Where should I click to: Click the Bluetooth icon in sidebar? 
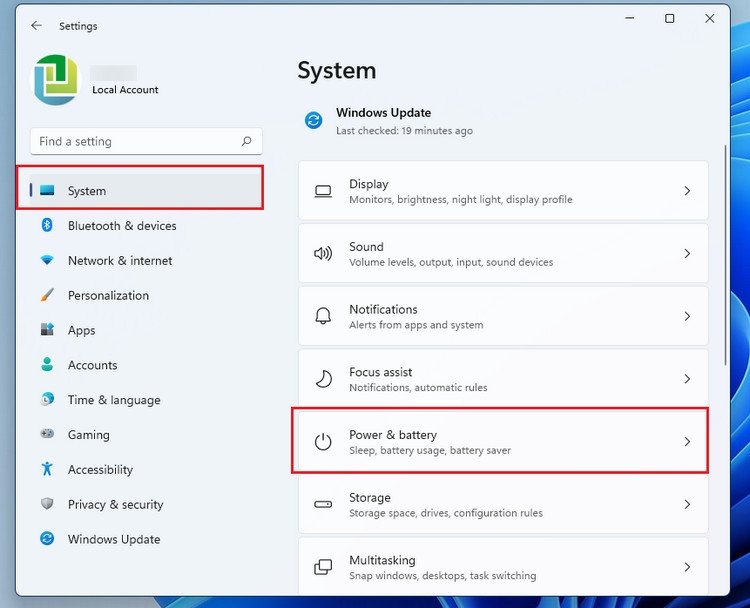(47, 225)
